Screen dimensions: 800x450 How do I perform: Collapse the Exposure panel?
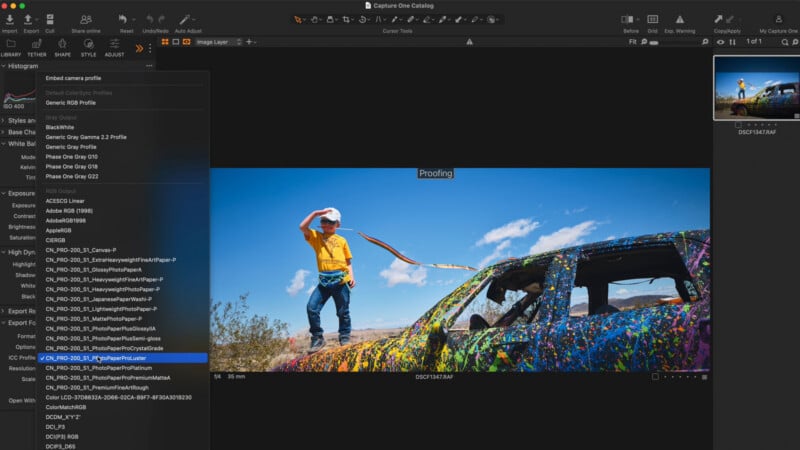click(x=4, y=193)
